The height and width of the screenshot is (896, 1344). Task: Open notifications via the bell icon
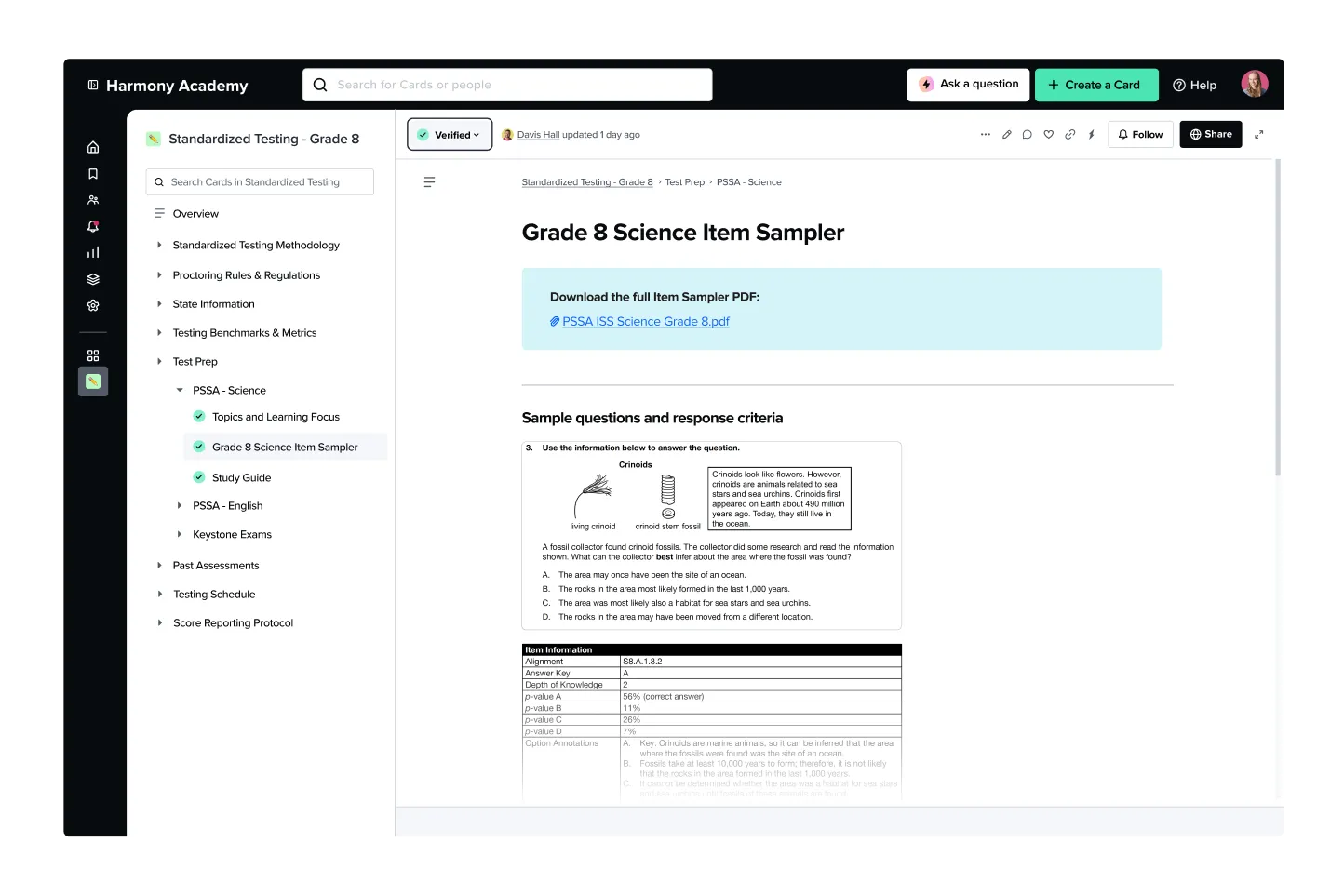coord(92,226)
